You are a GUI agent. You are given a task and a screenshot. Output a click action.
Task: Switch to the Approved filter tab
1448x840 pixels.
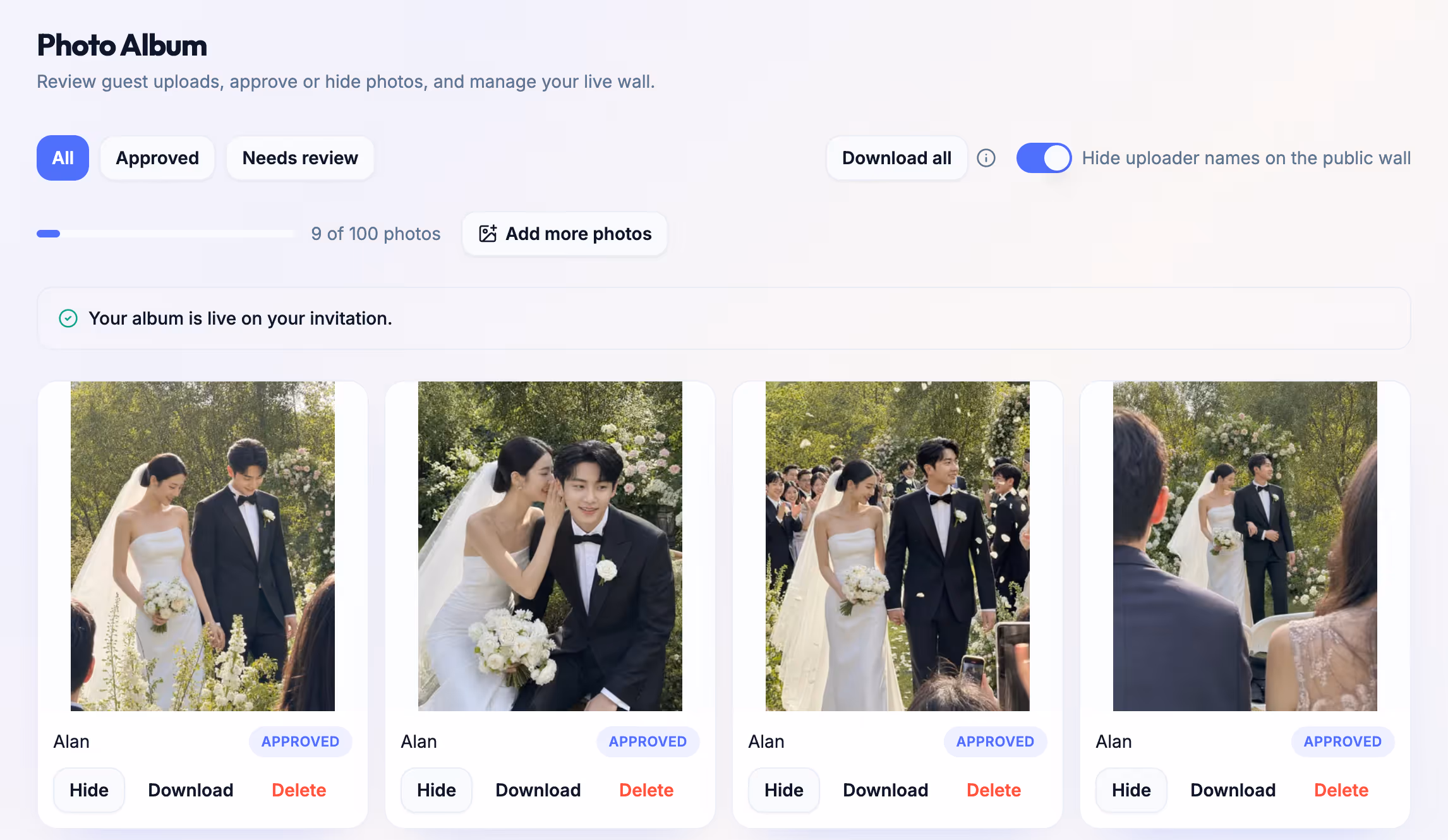(157, 158)
